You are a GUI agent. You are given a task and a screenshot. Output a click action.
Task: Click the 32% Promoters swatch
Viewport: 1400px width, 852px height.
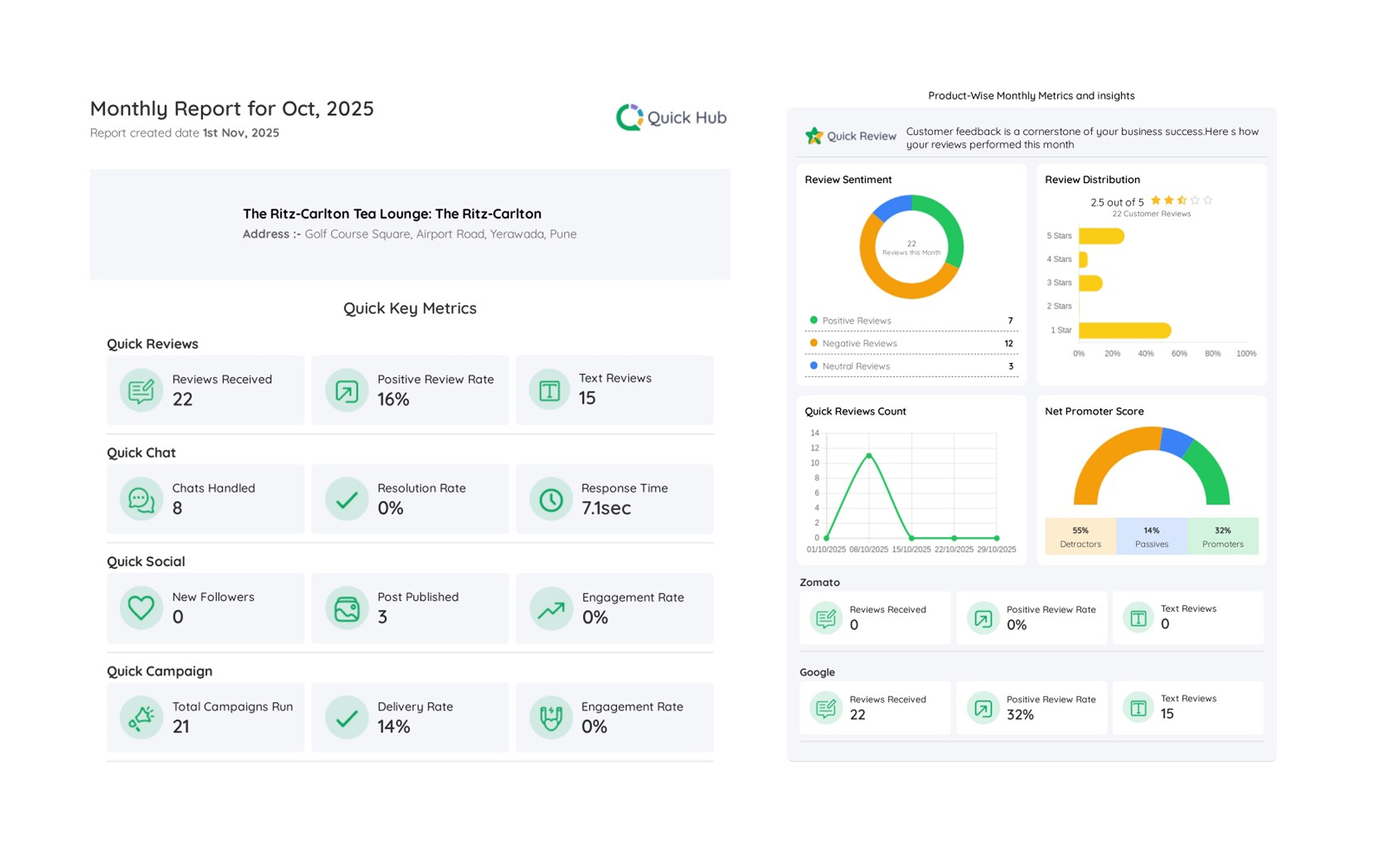[1222, 536]
